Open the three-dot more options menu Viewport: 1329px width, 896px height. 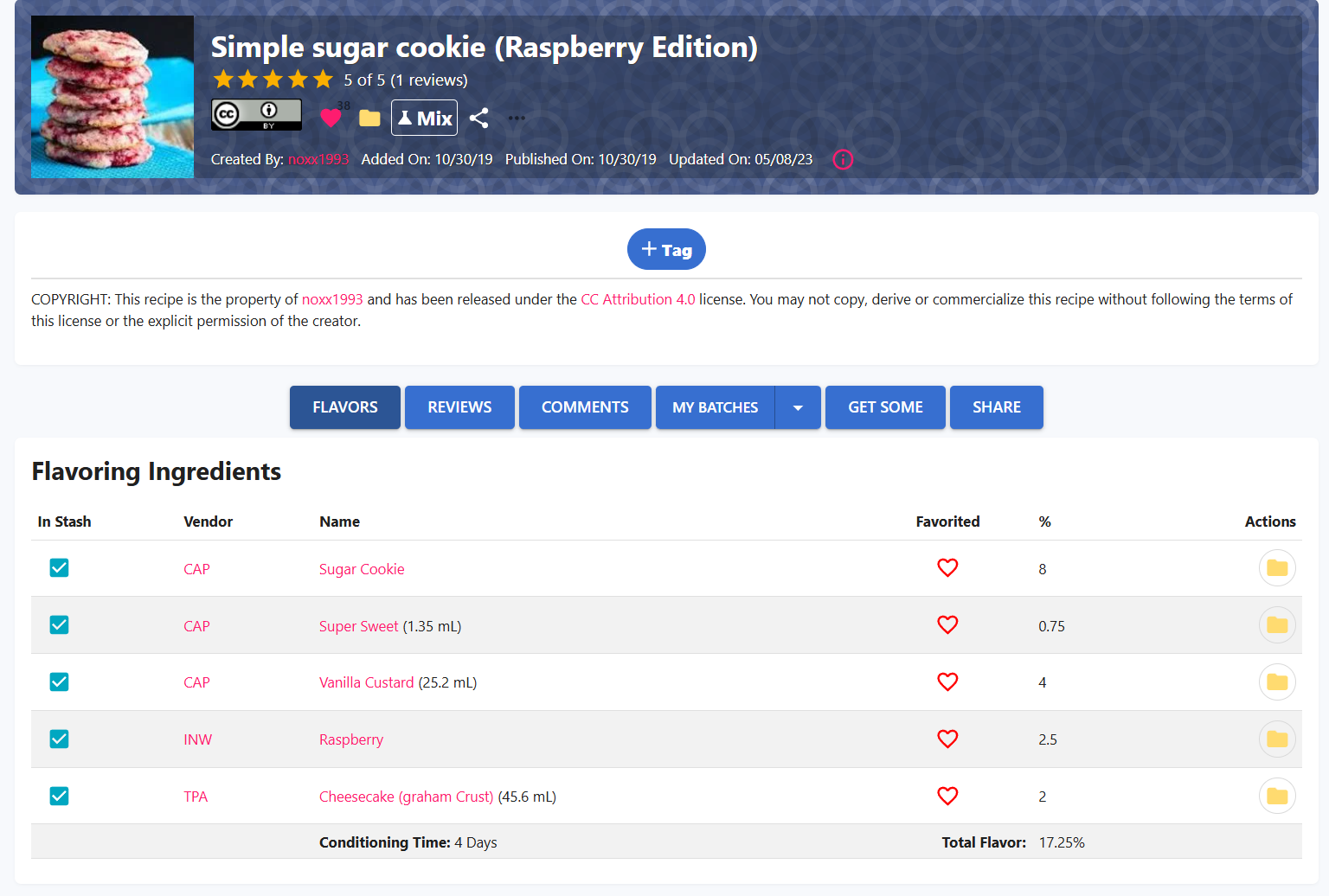point(517,118)
